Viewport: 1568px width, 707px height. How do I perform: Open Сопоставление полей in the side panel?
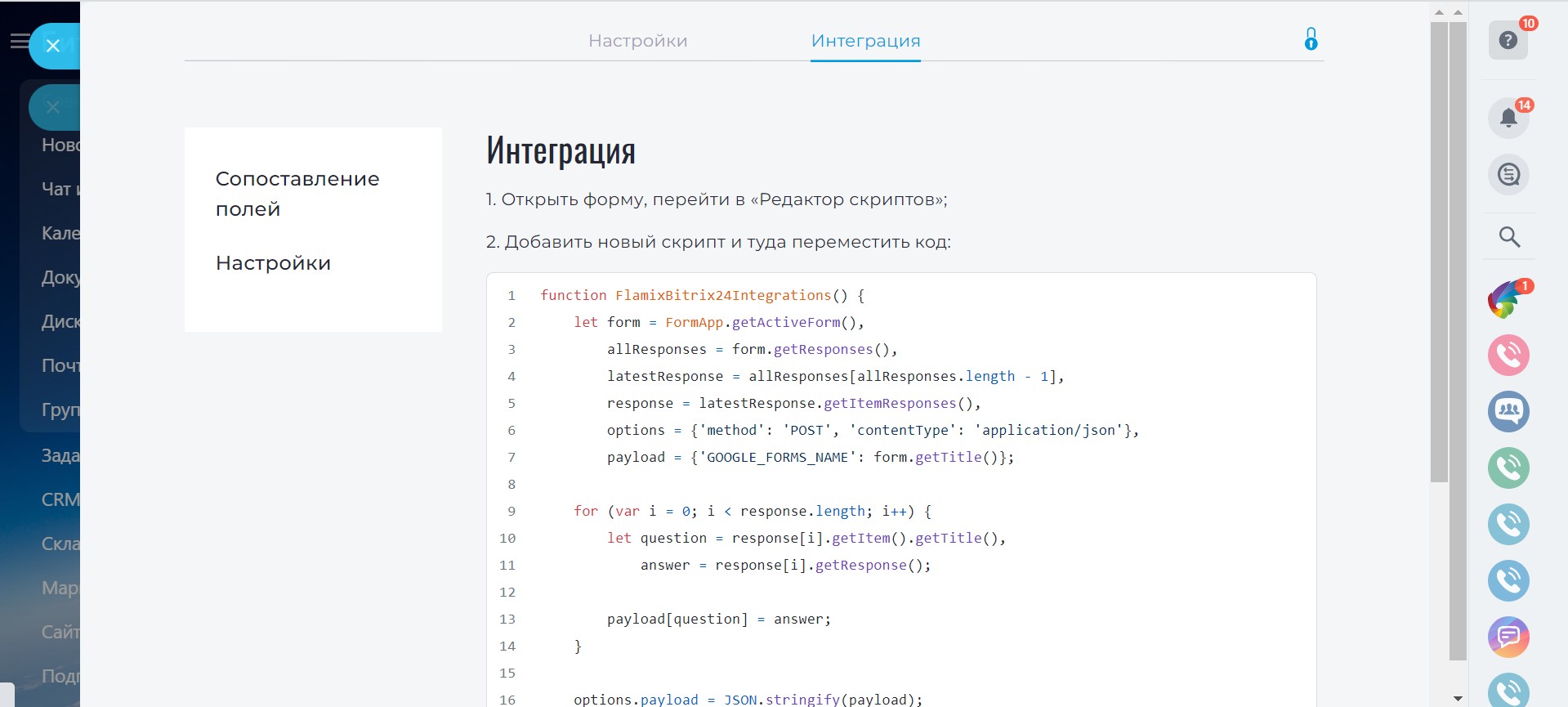click(x=297, y=194)
